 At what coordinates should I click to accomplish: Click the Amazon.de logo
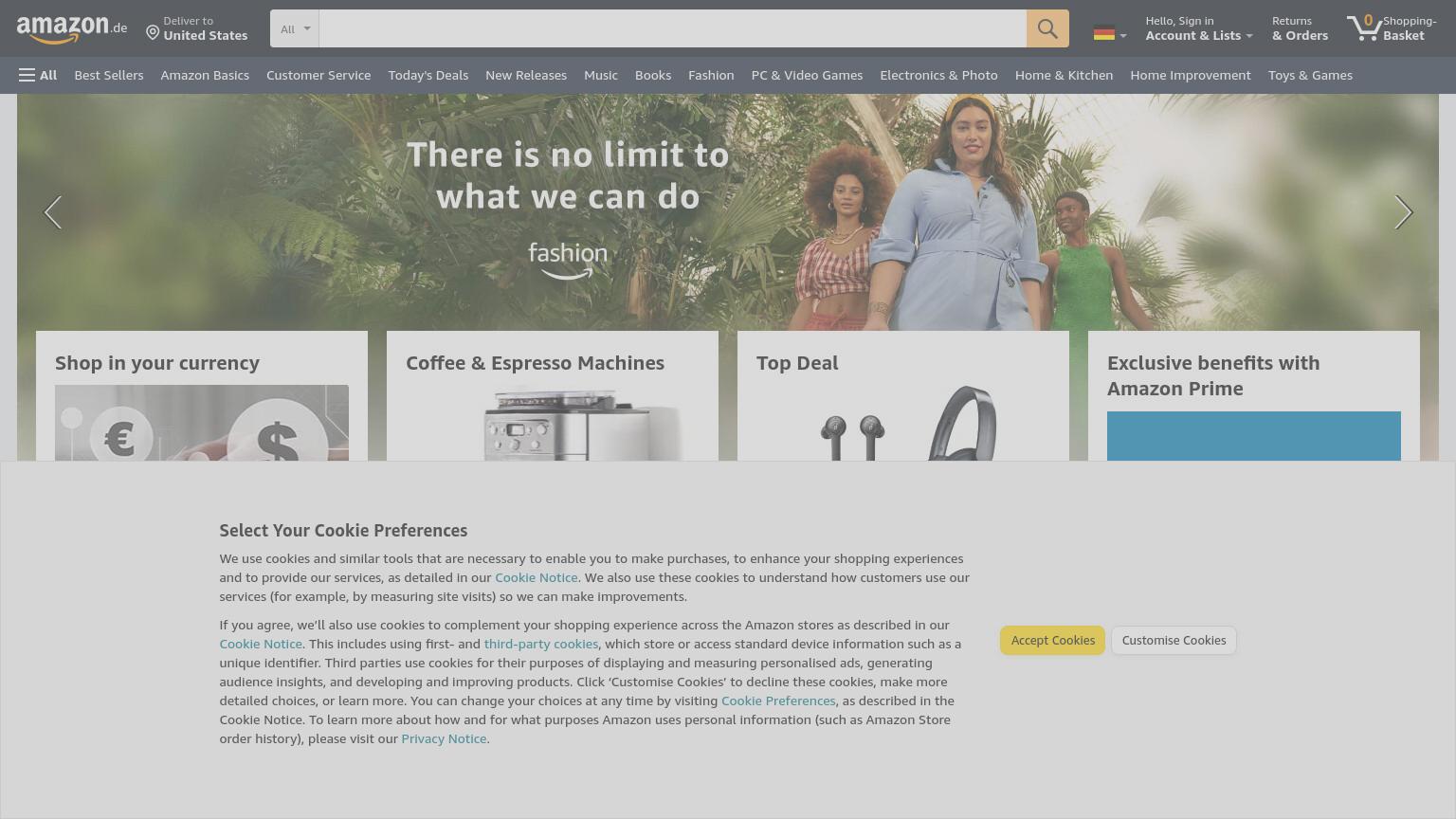(71, 28)
